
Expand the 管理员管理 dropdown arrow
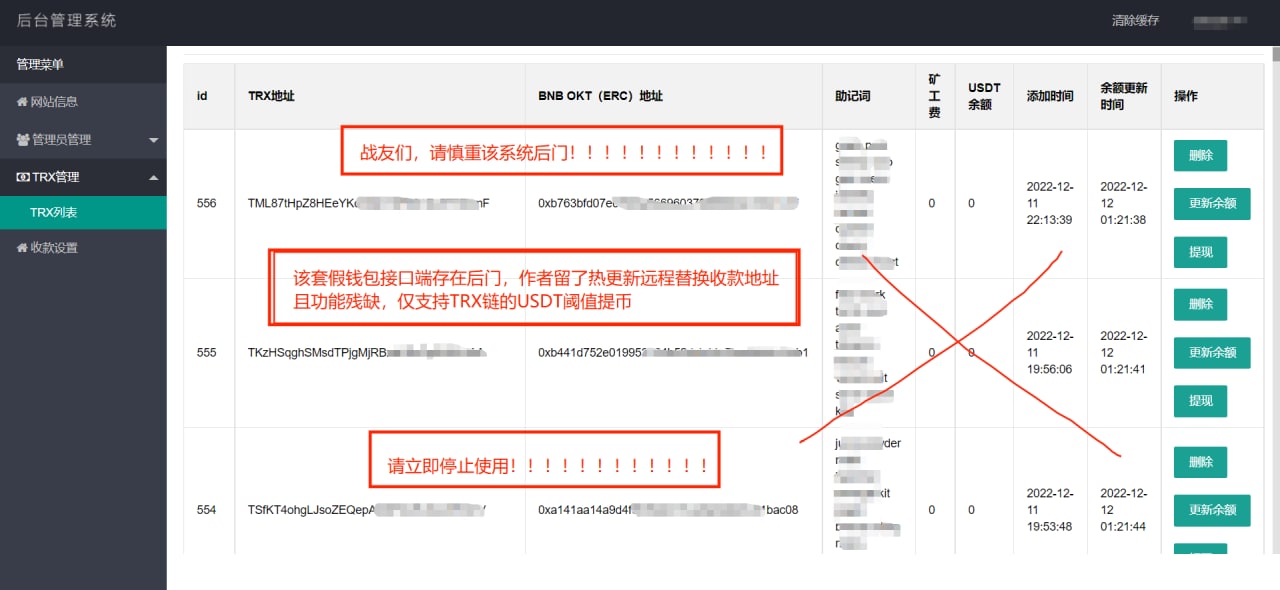coord(153,140)
